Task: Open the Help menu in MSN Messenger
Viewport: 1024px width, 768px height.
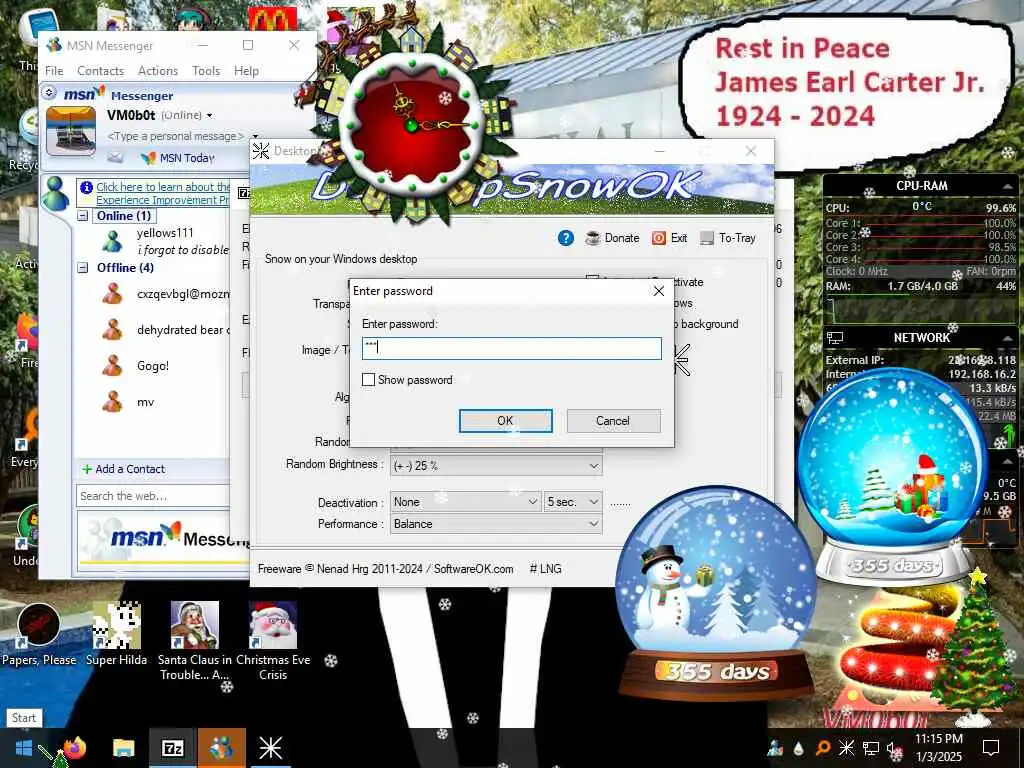Action: tap(246, 71)
